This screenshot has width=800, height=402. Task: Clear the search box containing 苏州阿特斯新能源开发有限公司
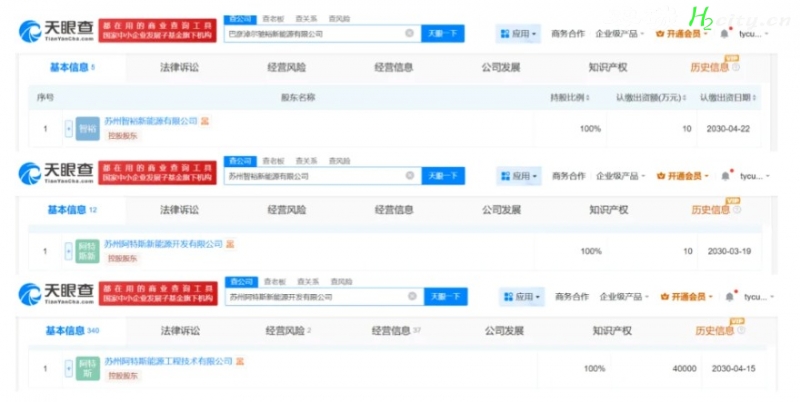click(411, 296)
